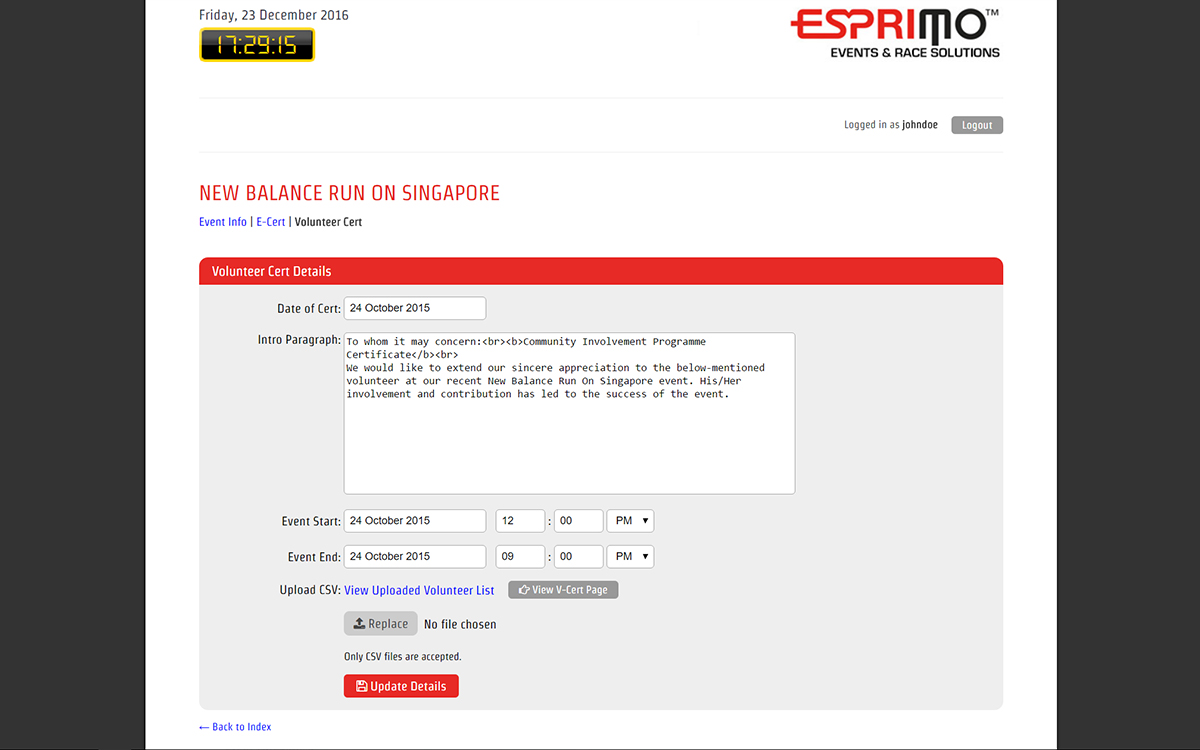The width and height of the screenshot is (1200, 750).
Task: Click the Replace file upload button
Action: (381, 624)
